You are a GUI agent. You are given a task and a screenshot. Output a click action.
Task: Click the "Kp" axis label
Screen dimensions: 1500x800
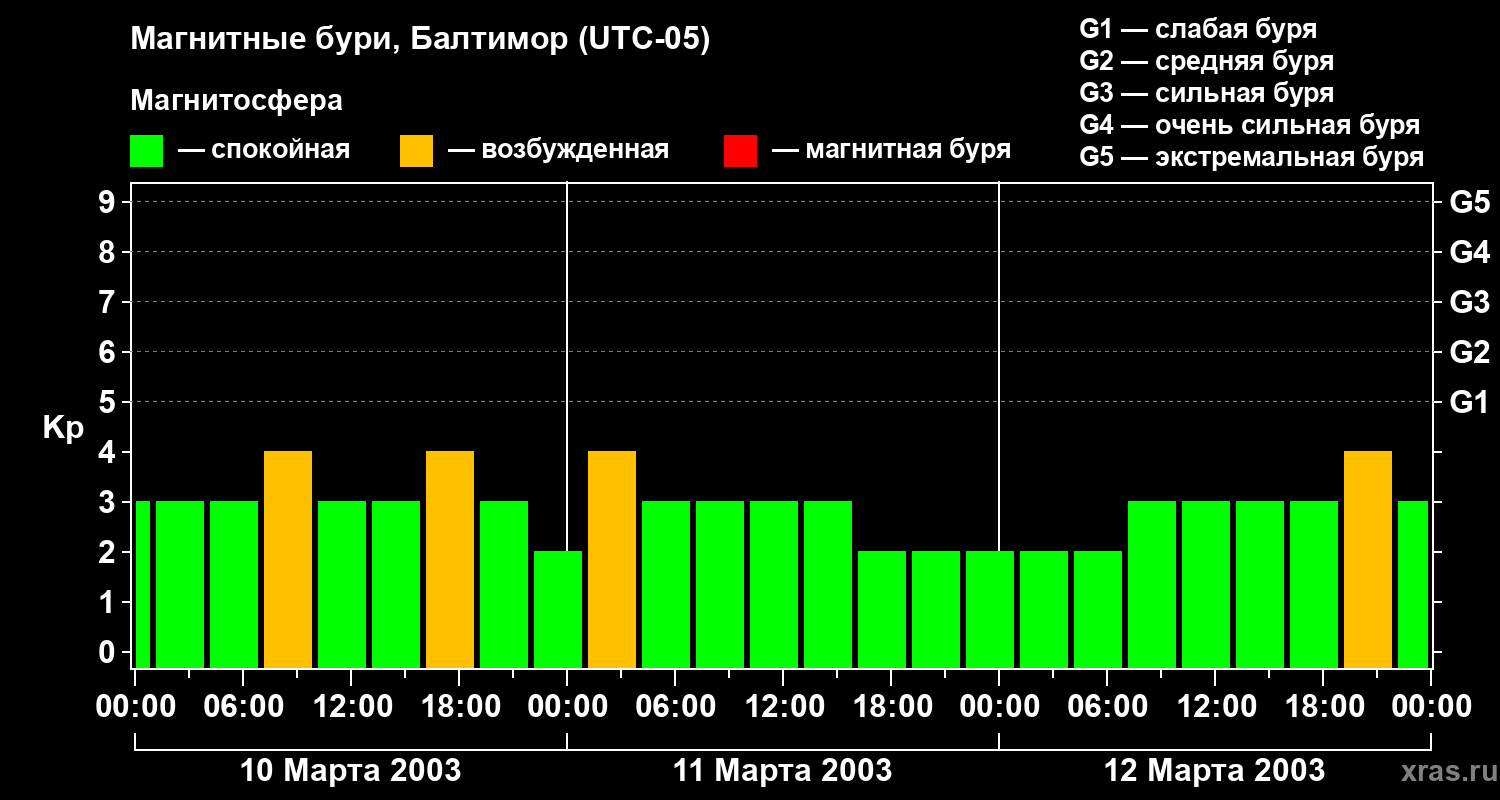pyautogui.click(x=63, y=428)
